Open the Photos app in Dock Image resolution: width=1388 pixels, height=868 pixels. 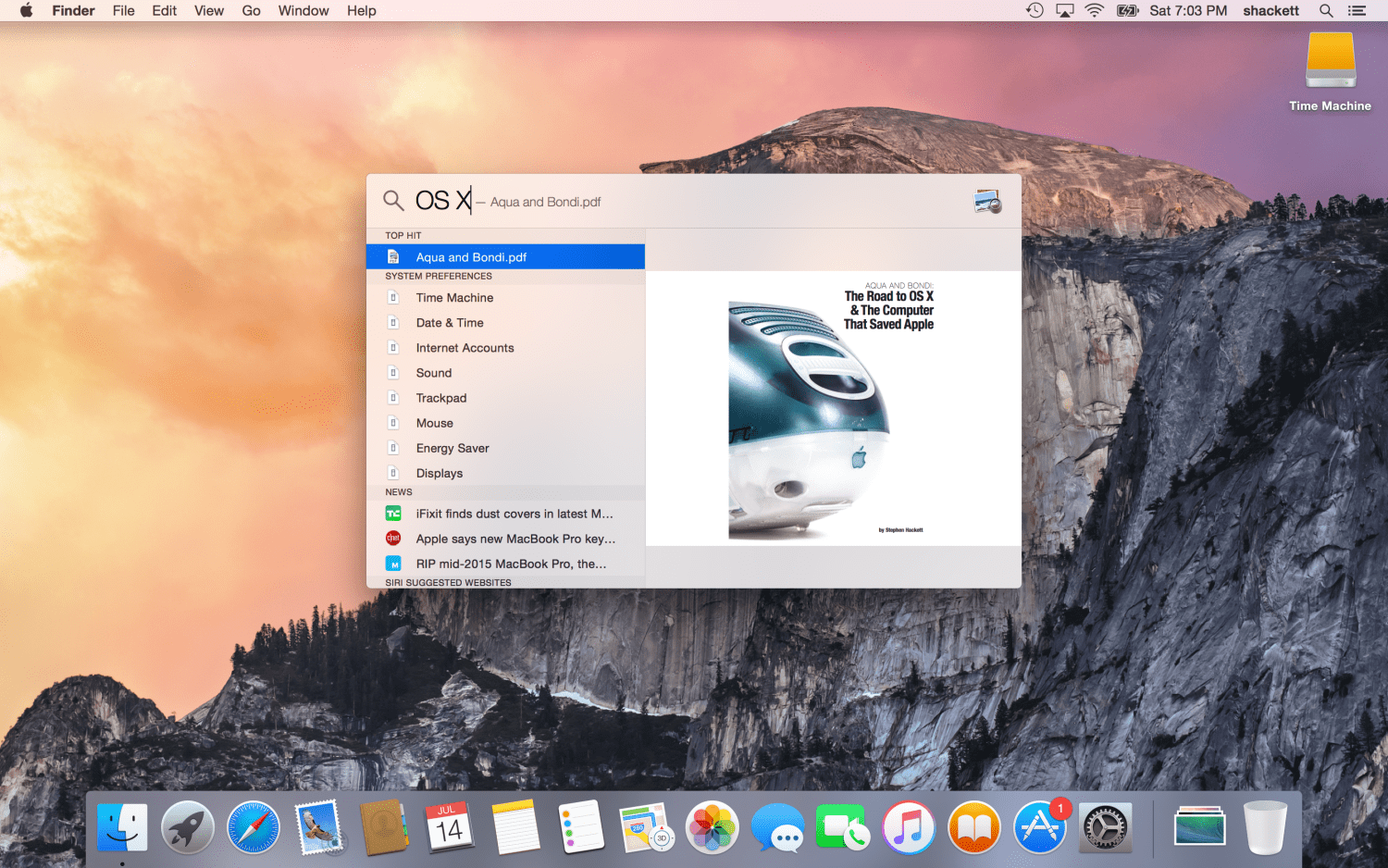[712, 826]
